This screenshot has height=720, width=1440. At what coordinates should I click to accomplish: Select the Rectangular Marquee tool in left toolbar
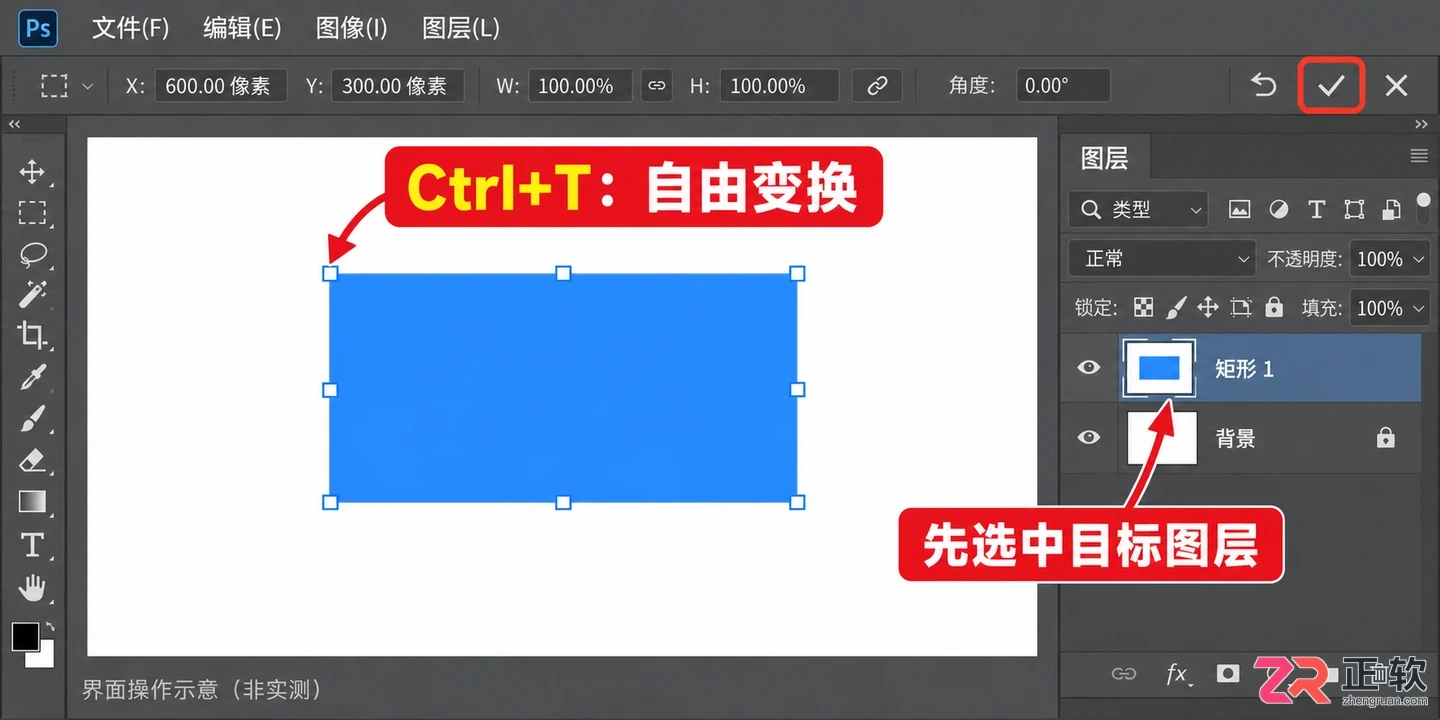tap(32, 213)
